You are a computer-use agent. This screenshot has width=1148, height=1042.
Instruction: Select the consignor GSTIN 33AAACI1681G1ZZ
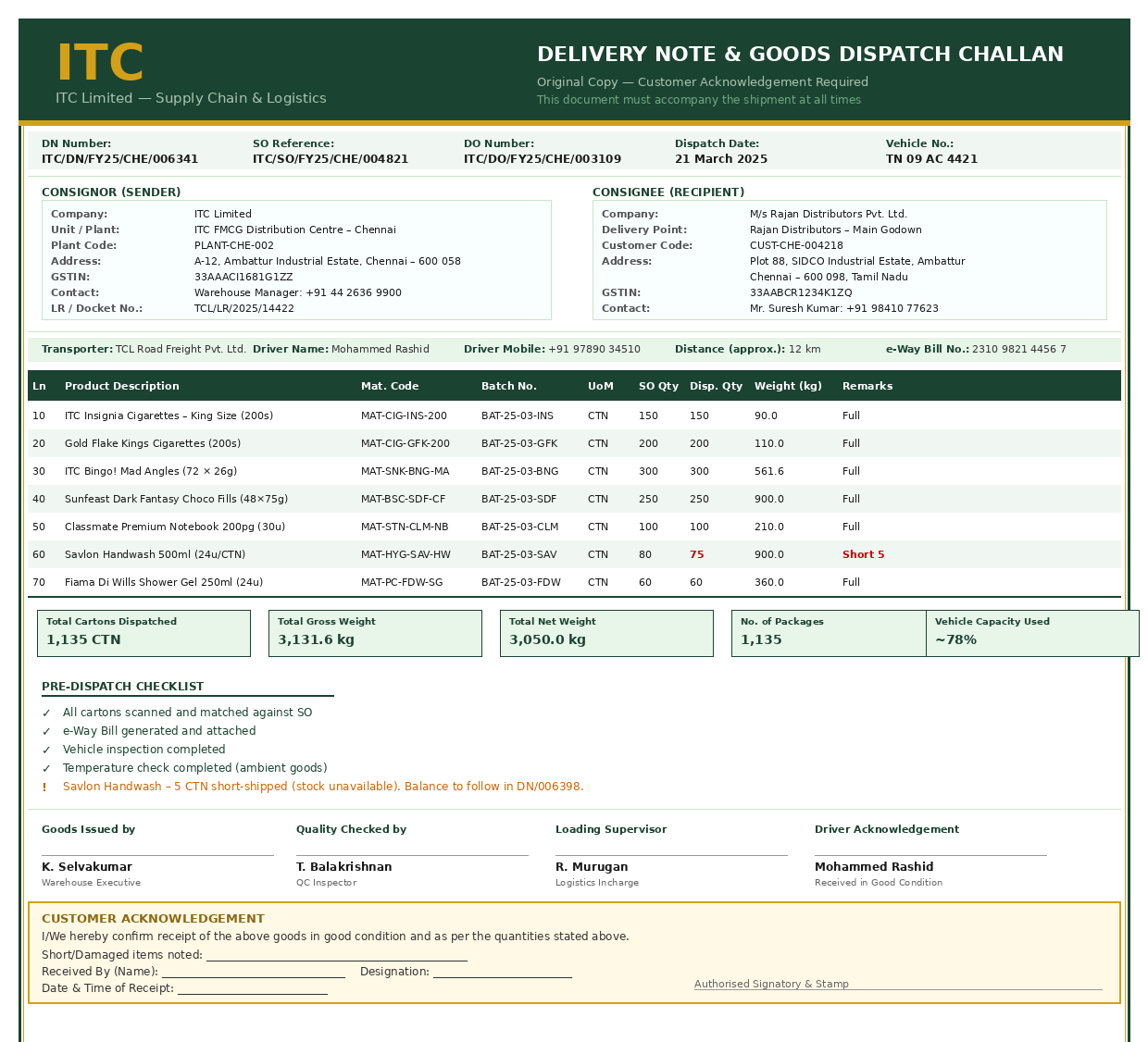243,277
